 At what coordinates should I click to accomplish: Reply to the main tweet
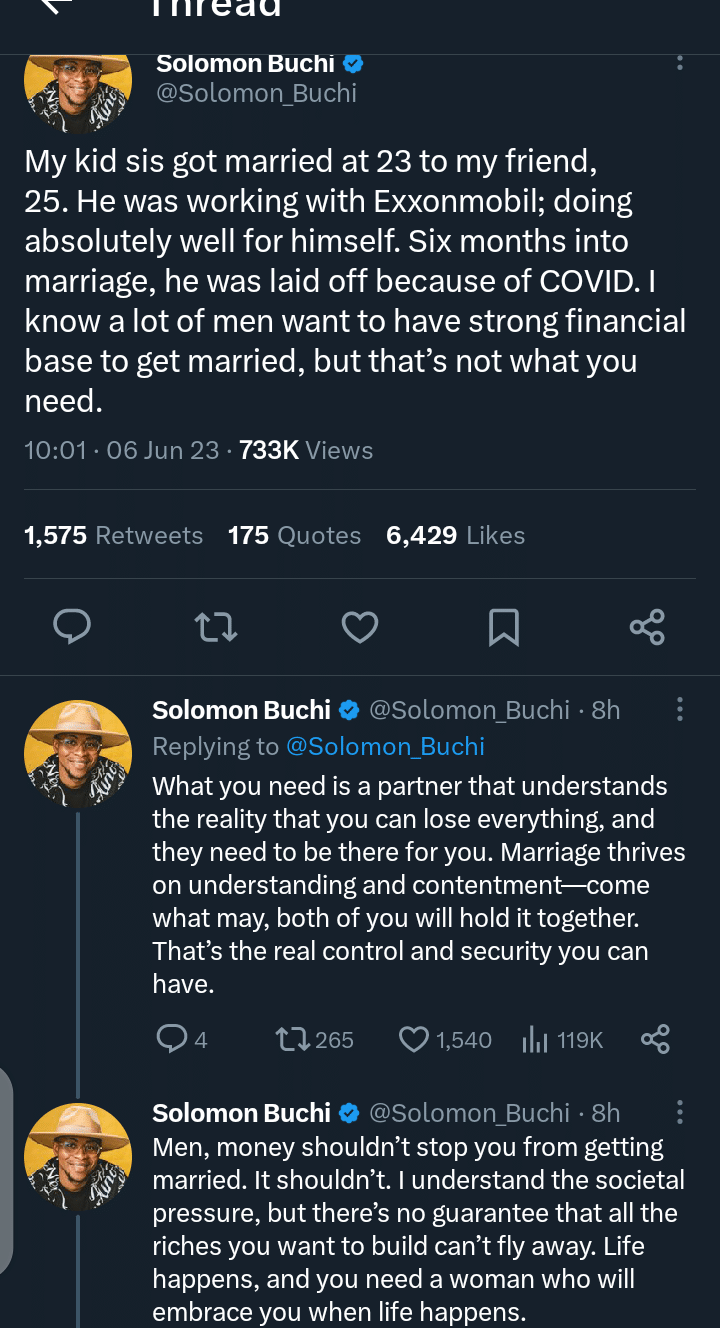click(71, 627)
